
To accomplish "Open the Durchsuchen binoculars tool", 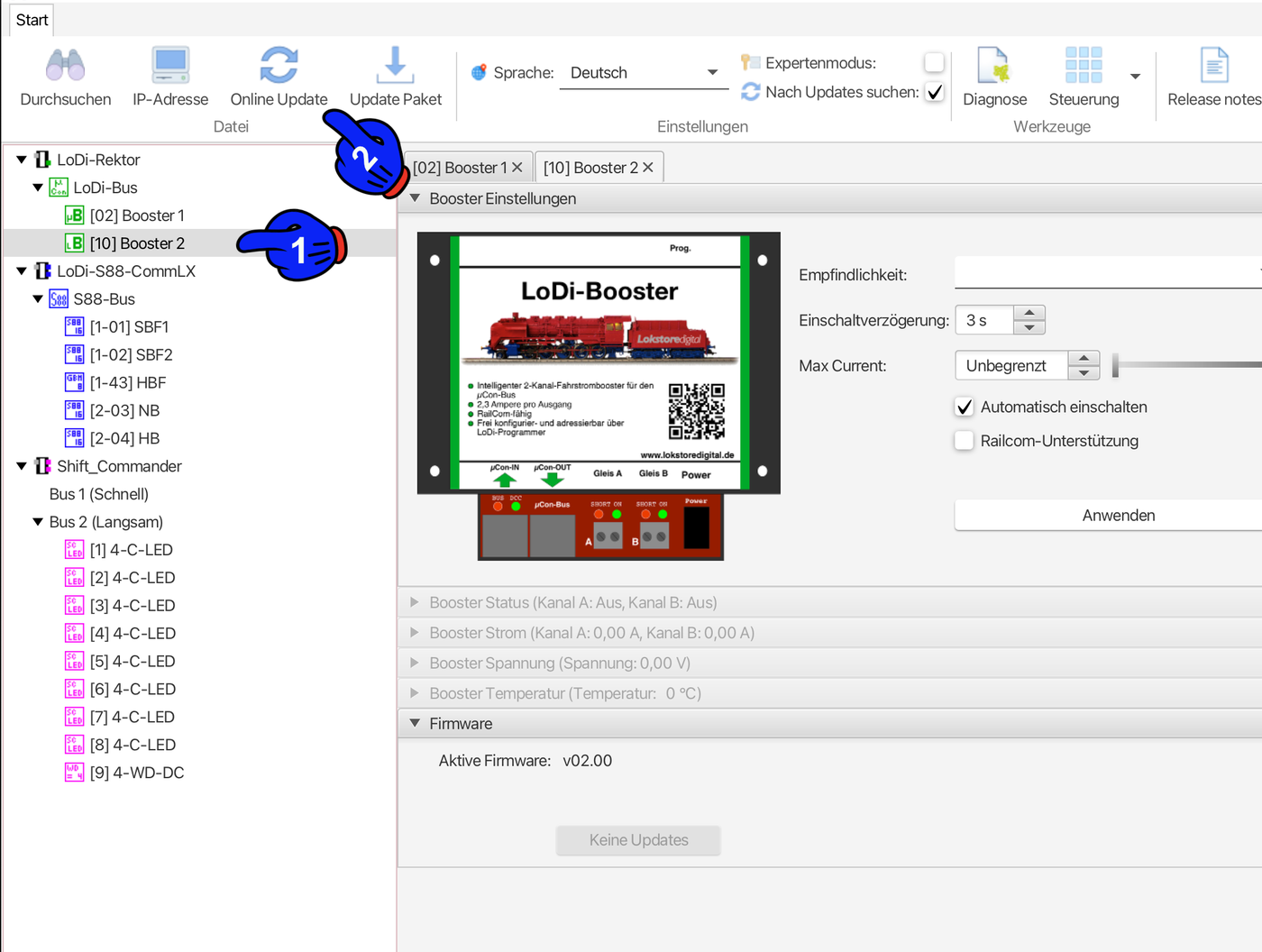I will point(66,78).
